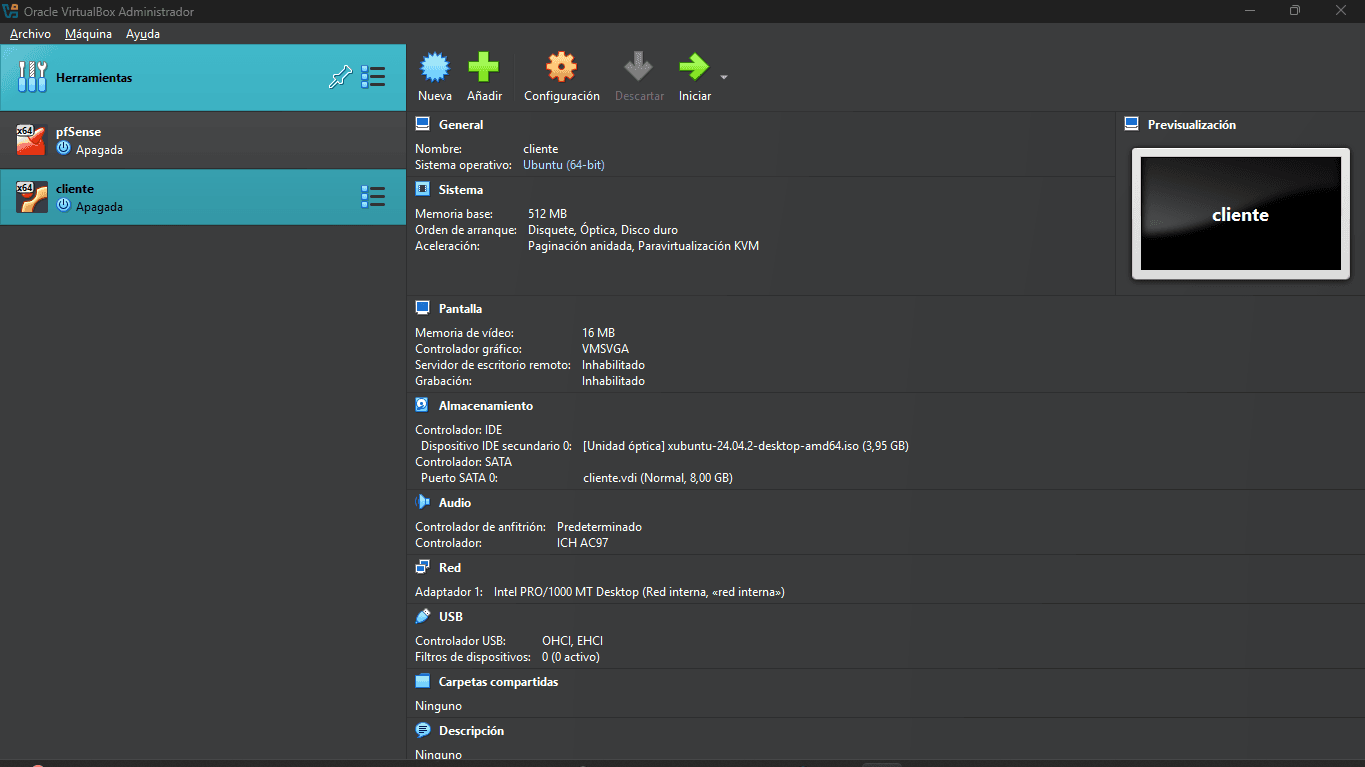Click the cliente.vdi hard disk entry
This screenshot has height=767, width=1365.
point(657,478)
